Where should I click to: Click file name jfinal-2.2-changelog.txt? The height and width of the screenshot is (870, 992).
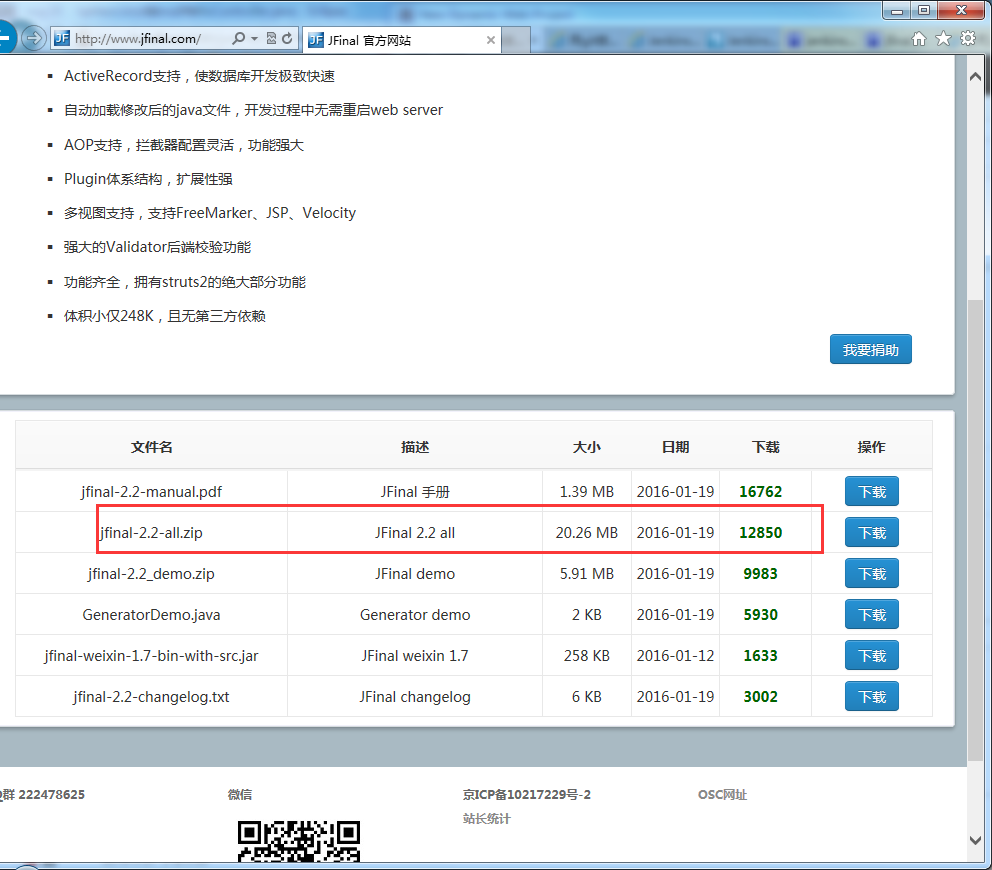pos(151,697)
